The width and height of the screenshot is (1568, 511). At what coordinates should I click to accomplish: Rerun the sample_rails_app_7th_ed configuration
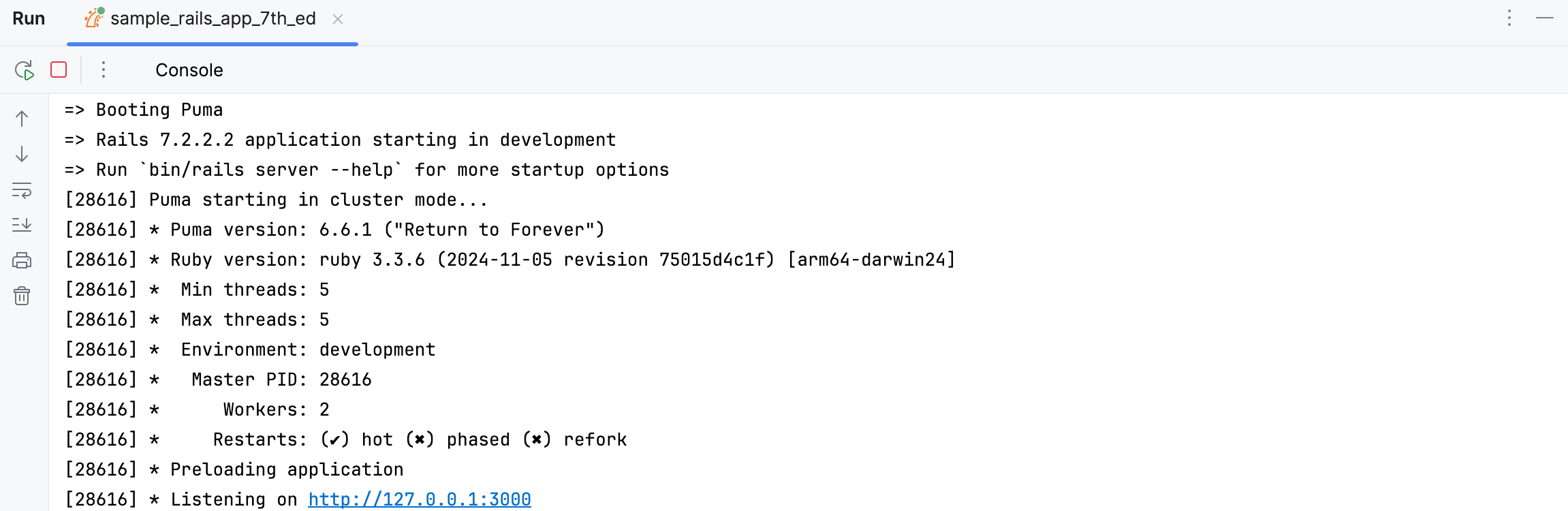coord(23,69)
